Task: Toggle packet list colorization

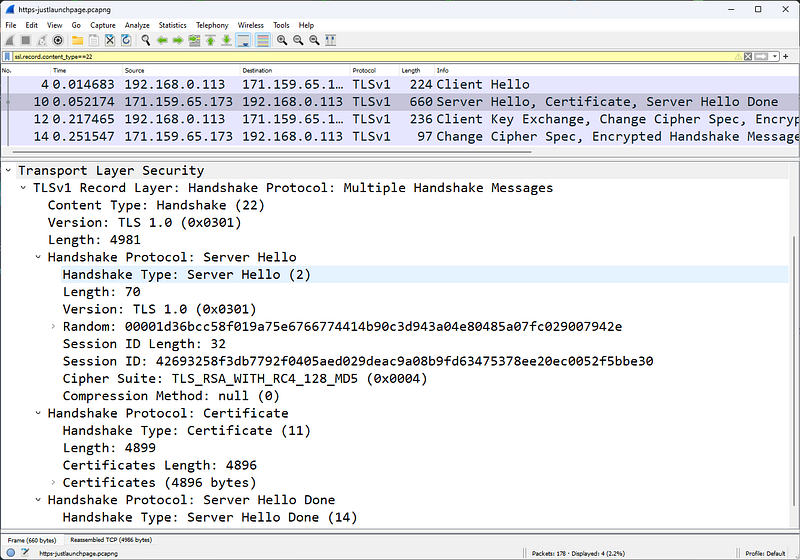Action: [263, 40]
